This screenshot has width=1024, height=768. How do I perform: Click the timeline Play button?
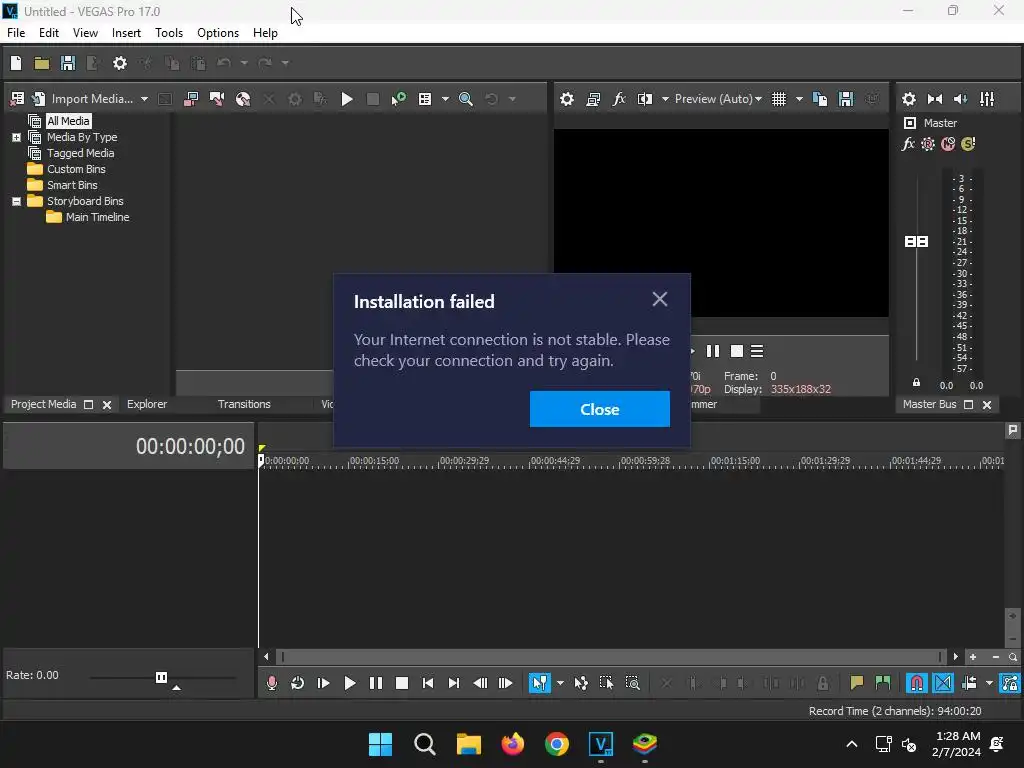pyautogui.click(x=349, y=683)
